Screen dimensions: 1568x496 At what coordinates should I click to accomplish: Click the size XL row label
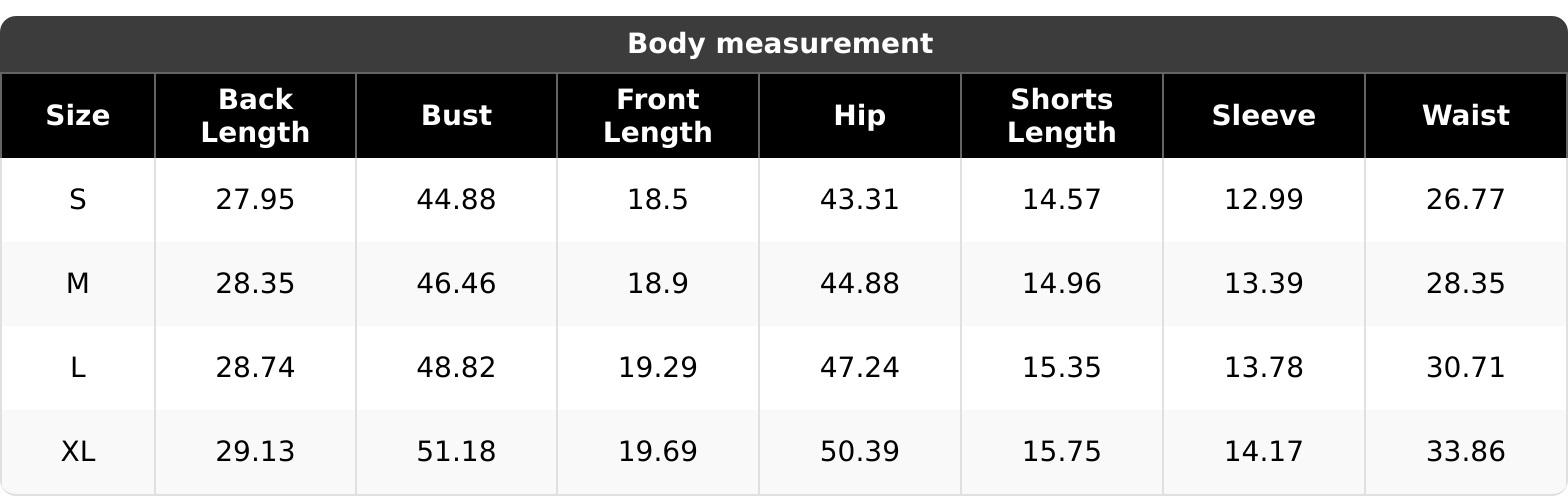tap(78, 452)
